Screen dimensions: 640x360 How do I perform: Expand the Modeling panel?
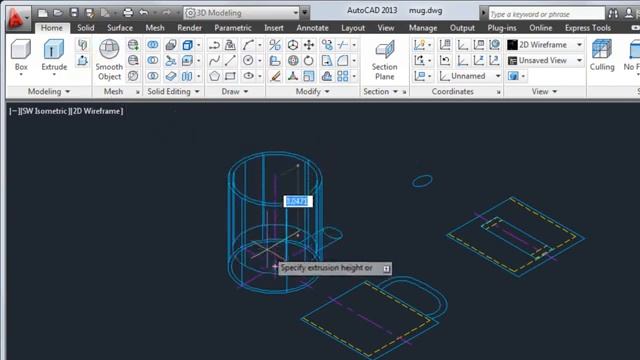point(49,91)
